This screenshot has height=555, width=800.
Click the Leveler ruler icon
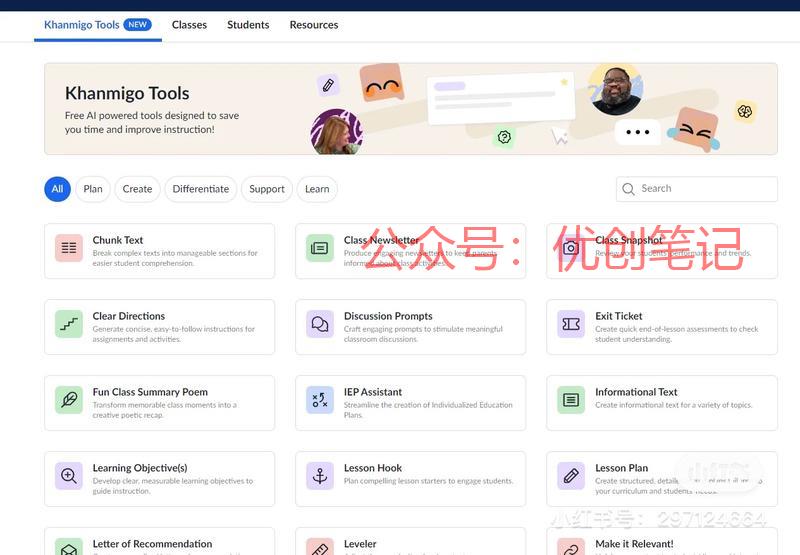point(320,547)
